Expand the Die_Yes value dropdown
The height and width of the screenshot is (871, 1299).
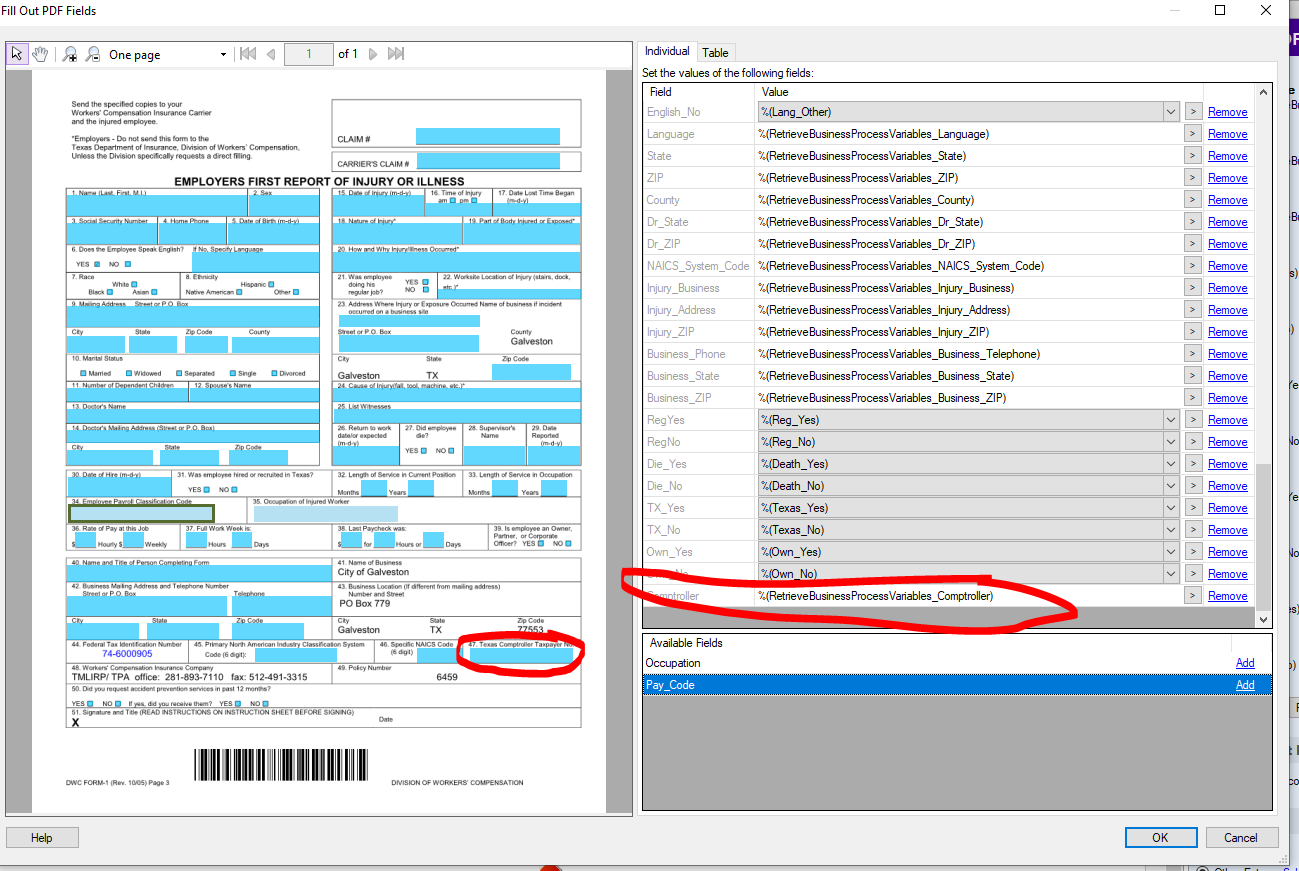point(1171,464)
